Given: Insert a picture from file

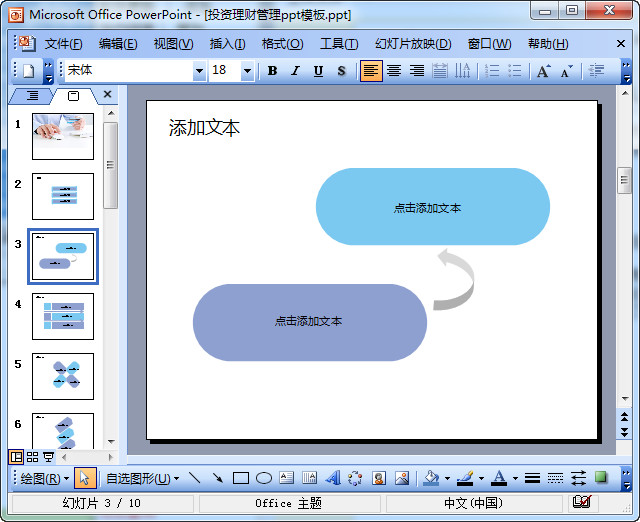Looking at the screenshot, I should (x=402, y=478).
